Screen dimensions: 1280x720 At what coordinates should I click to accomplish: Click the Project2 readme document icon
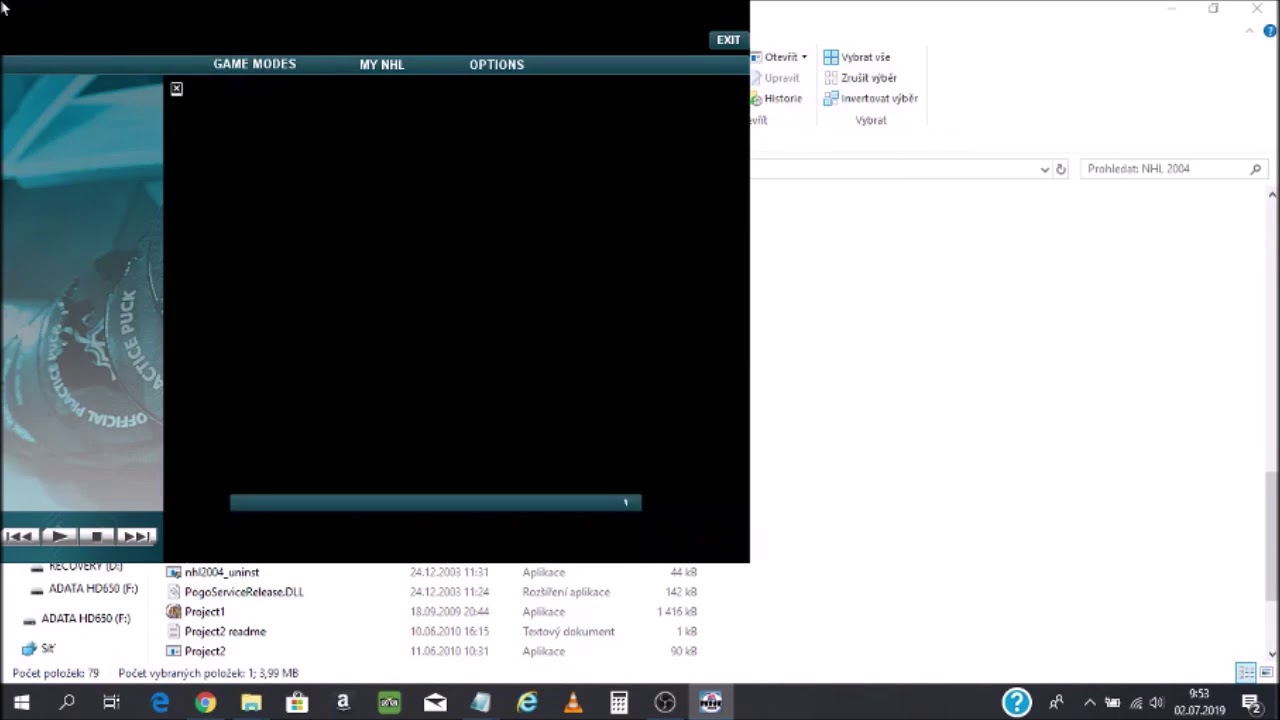click(x=174, y=631)
